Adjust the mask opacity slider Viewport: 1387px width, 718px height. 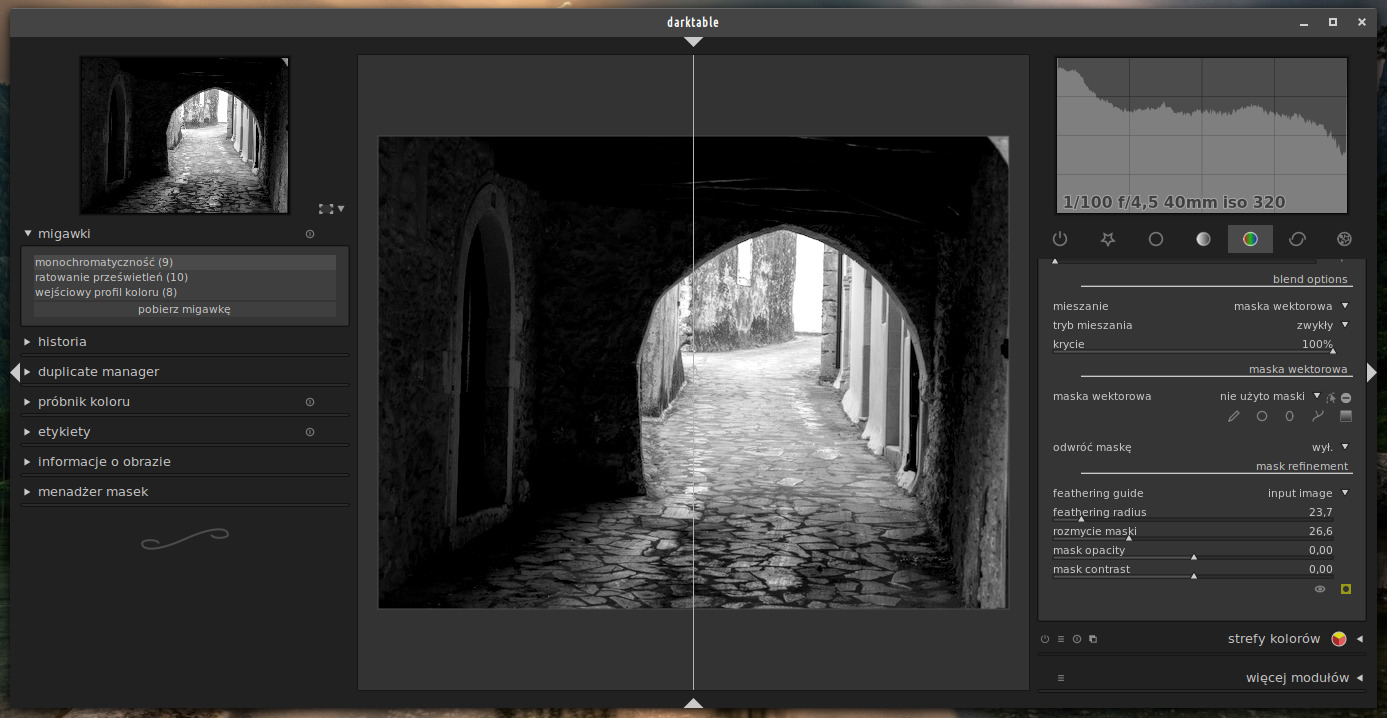[1193, 551]
